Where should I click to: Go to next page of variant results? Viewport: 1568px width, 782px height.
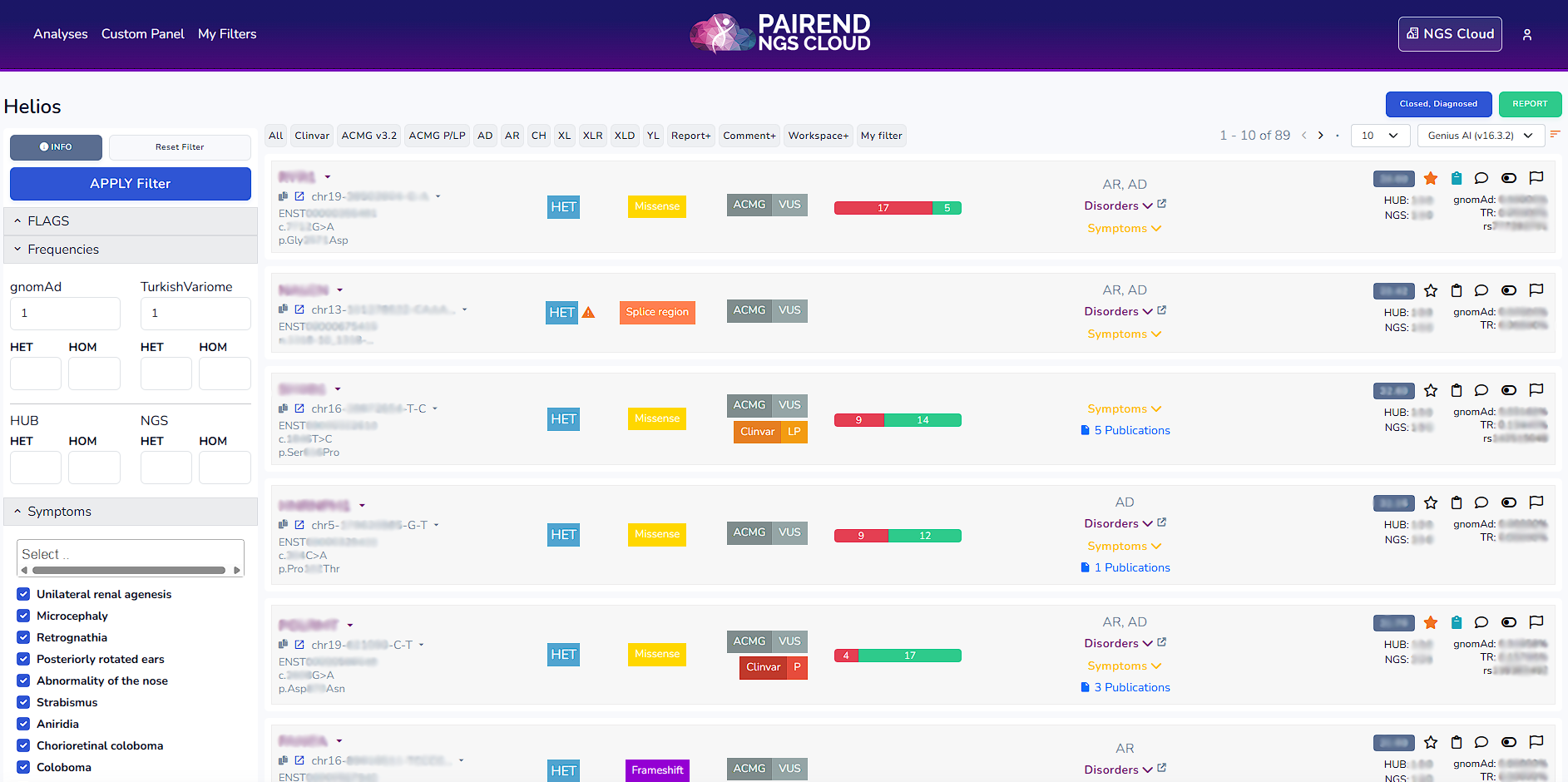tap(1321, 136)
